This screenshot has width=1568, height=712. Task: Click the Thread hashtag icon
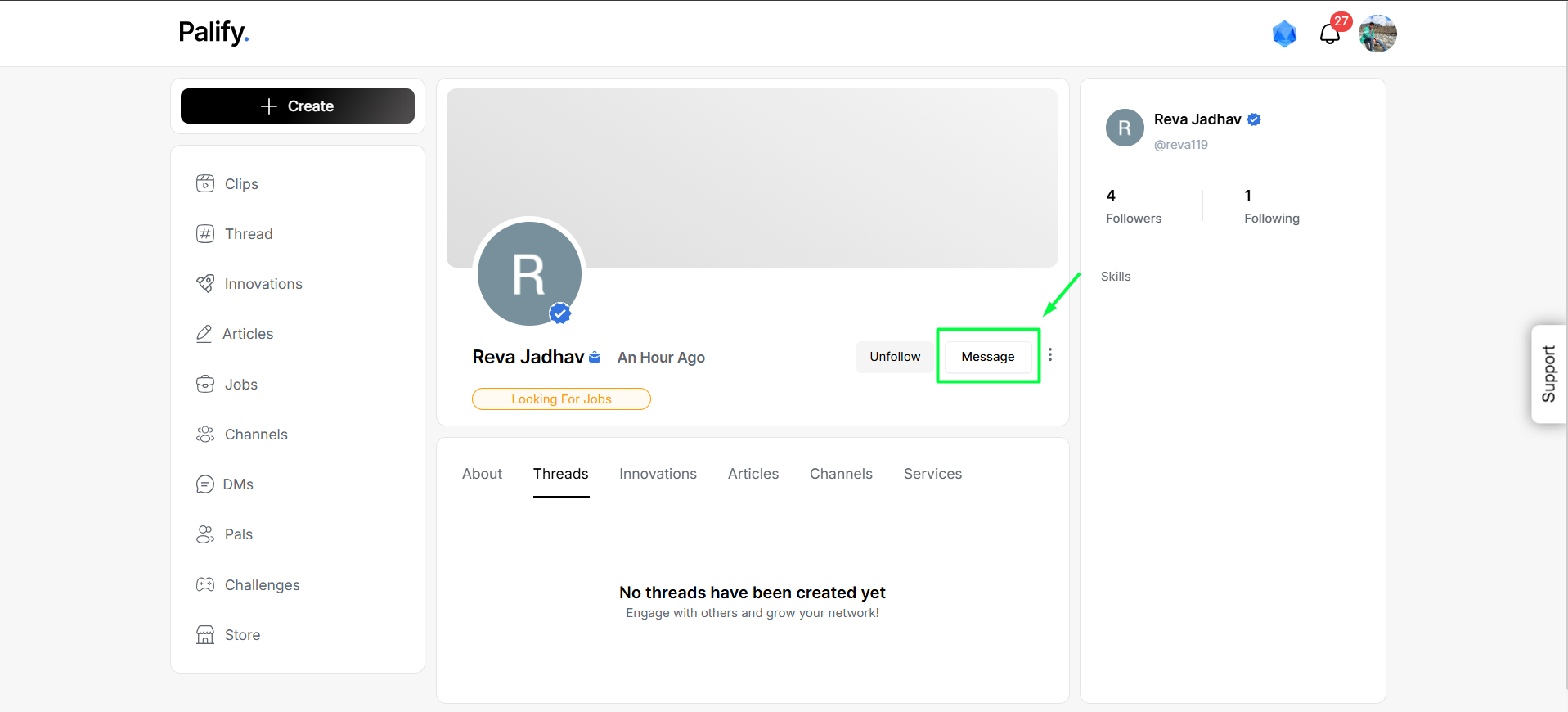tap(205, 233)
